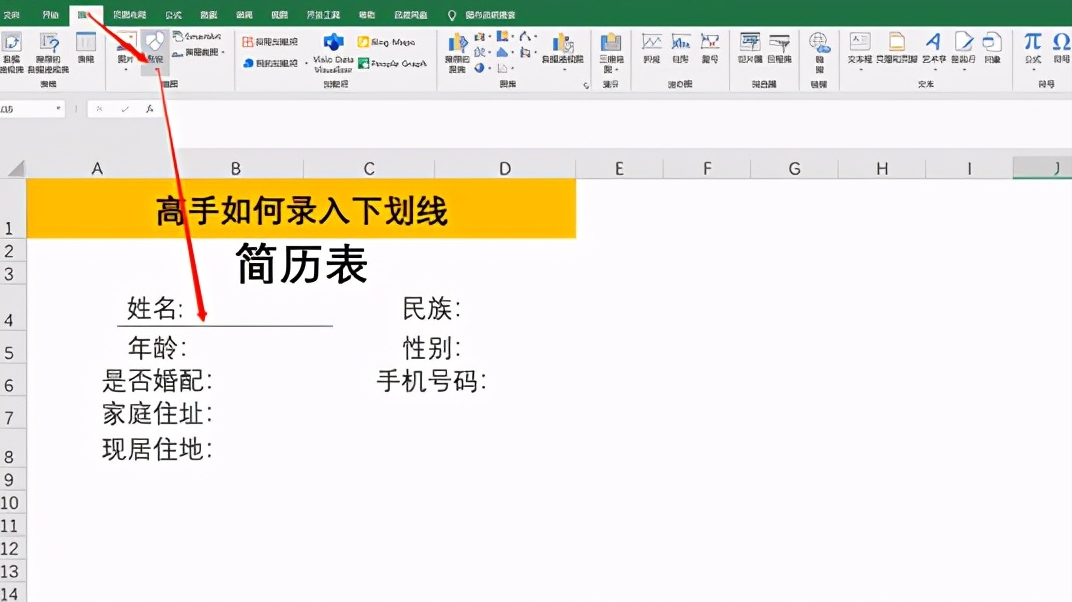This screenshot has width=1072, height=602.
Task: Insert a Text Box
Action: [x=860, y=44]
